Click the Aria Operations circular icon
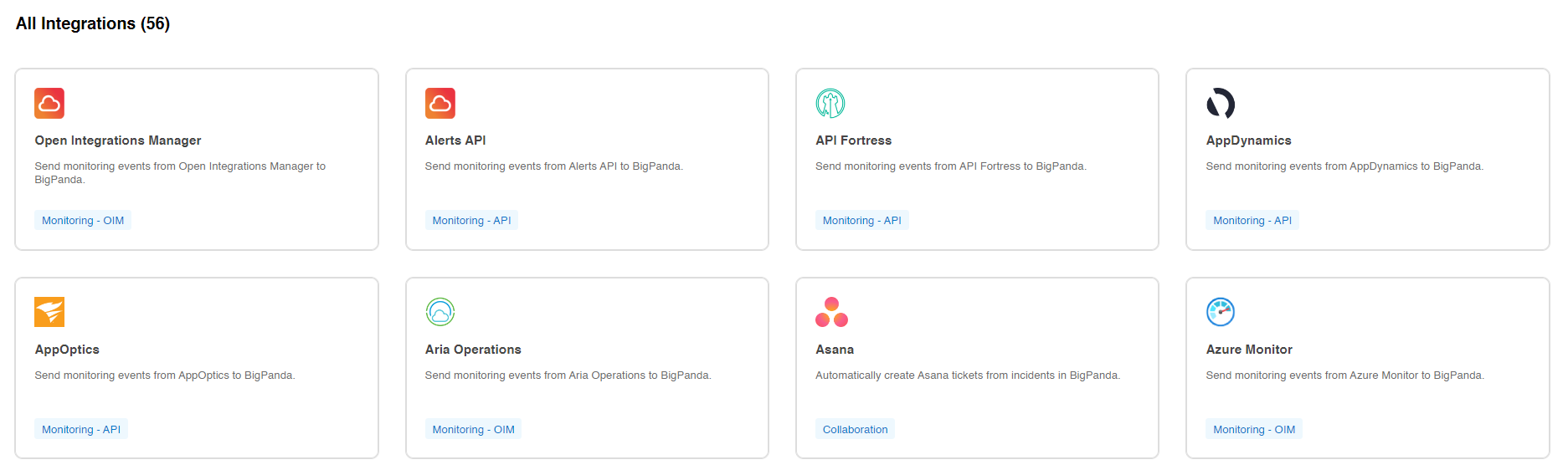This screenshot has height=470, width=1568. pyautogui.click(x=440, y=312)
